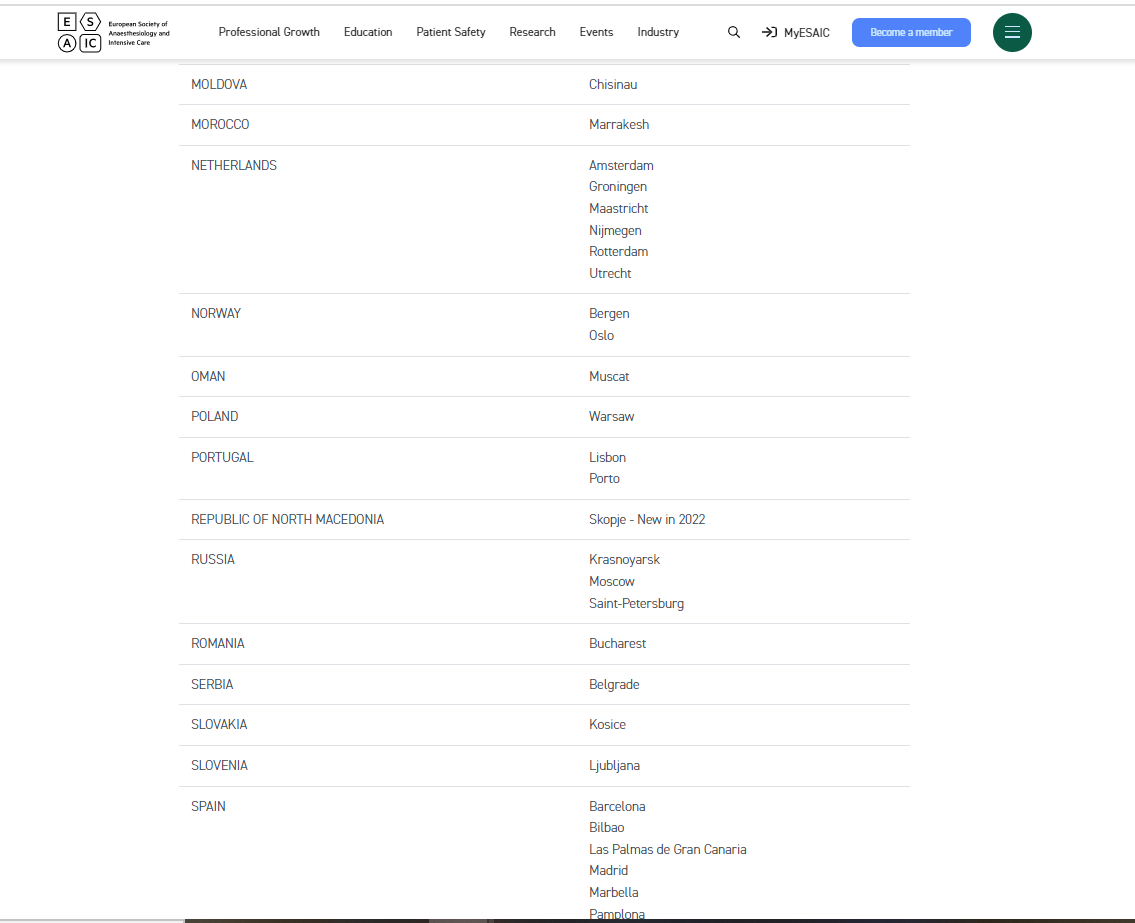Viewport: 1135px width, 923px height.
Task: Select the Utrecht city text
Action: pyautogui.click(x=609, y=274)
